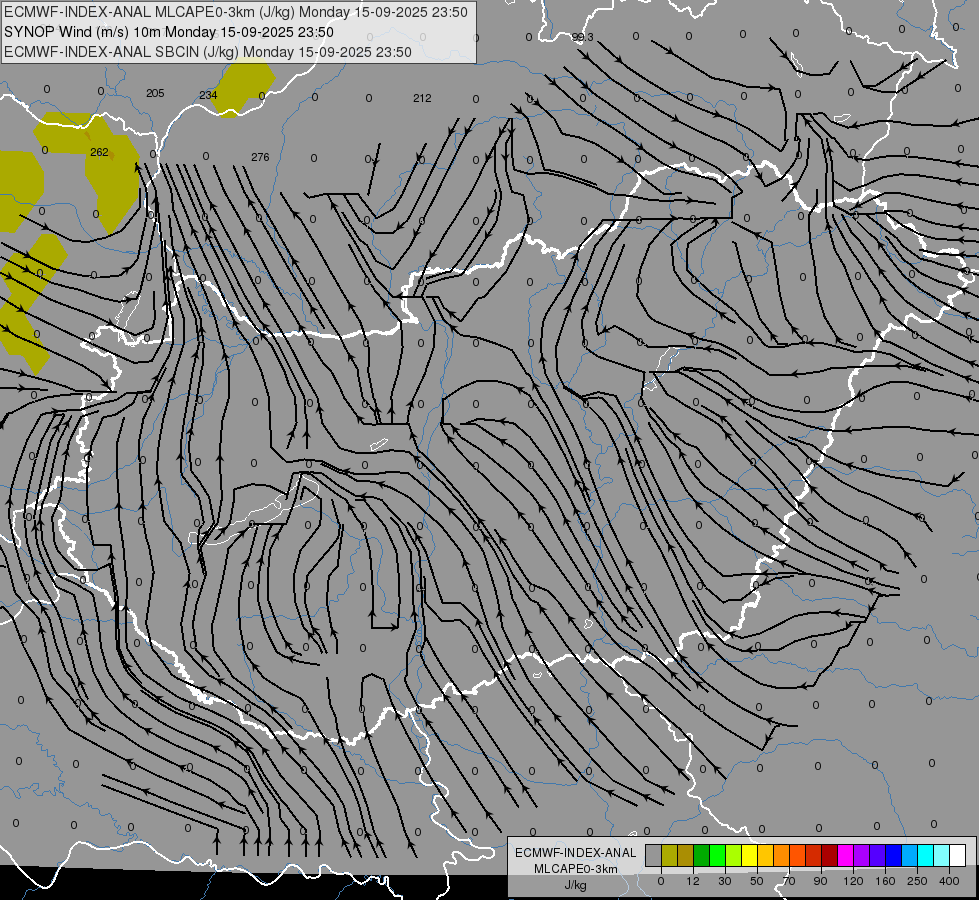Click the legend's MLCAPE0-3km caption
This screenshot has width=979, height=900.
pos(576,869)
